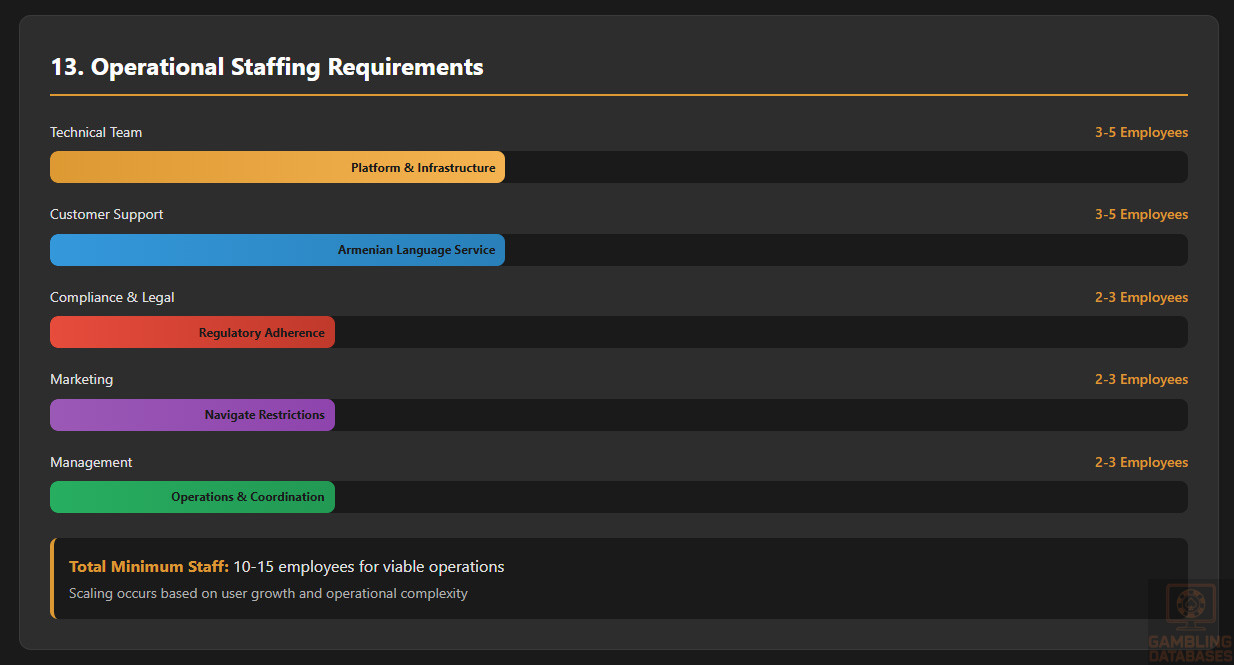
Task: Click the Operational Staffing Requirements heading
Action: click(x=267, y=67)
